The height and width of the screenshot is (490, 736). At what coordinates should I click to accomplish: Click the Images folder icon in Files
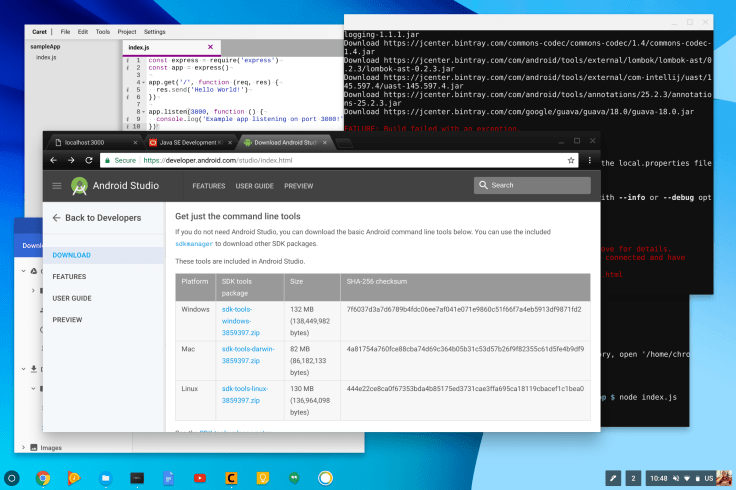click(34, 447)
